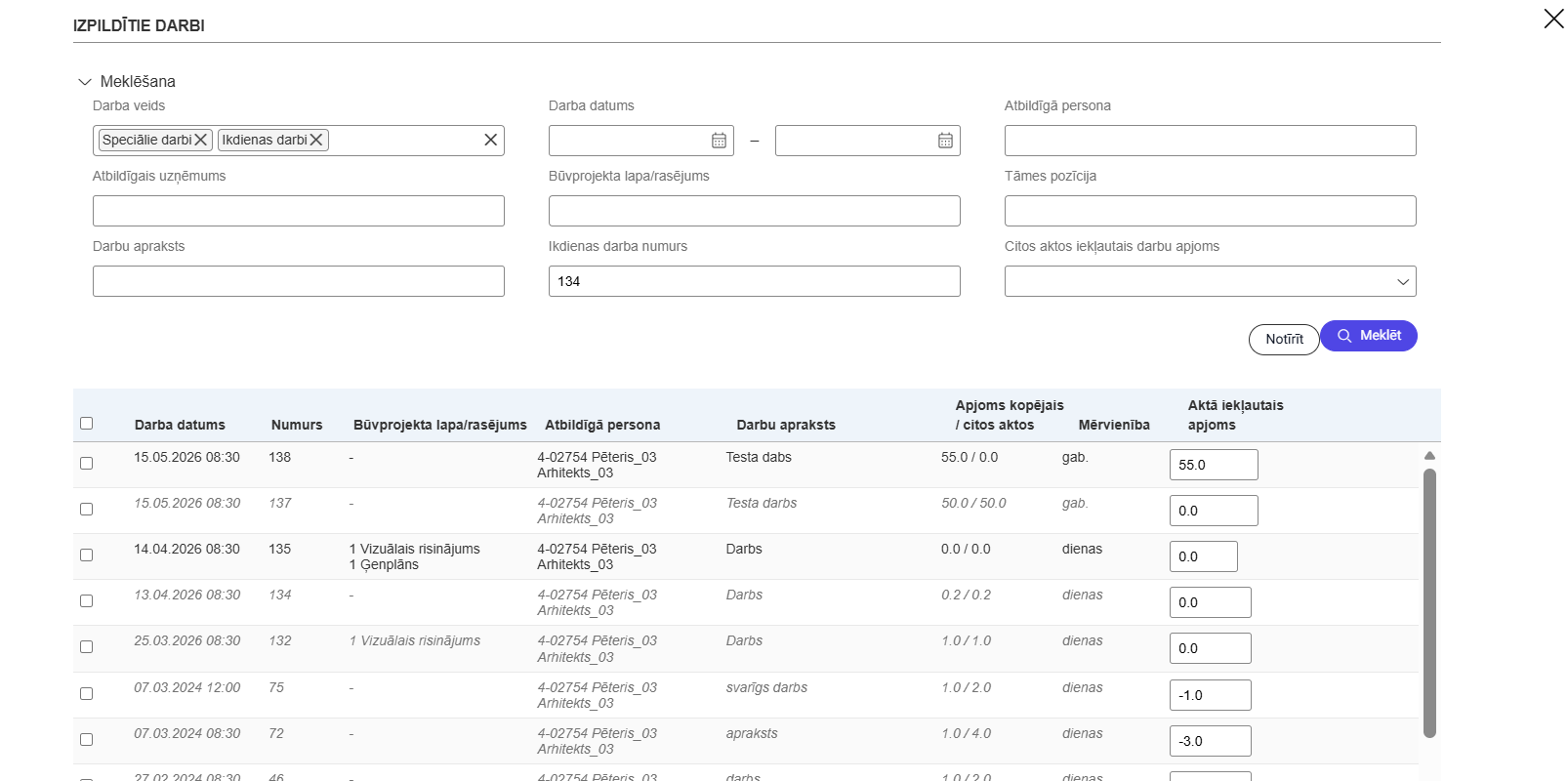Image resolution: width=1568 pixels, height=781 pixels.
Task: Check the row numbered 135
Action: click(x=86, y=555)
